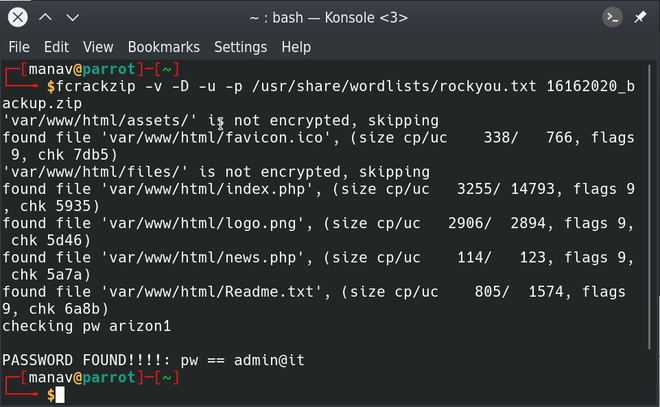
Task: Open the Settings menu
Action: (240, 47)
